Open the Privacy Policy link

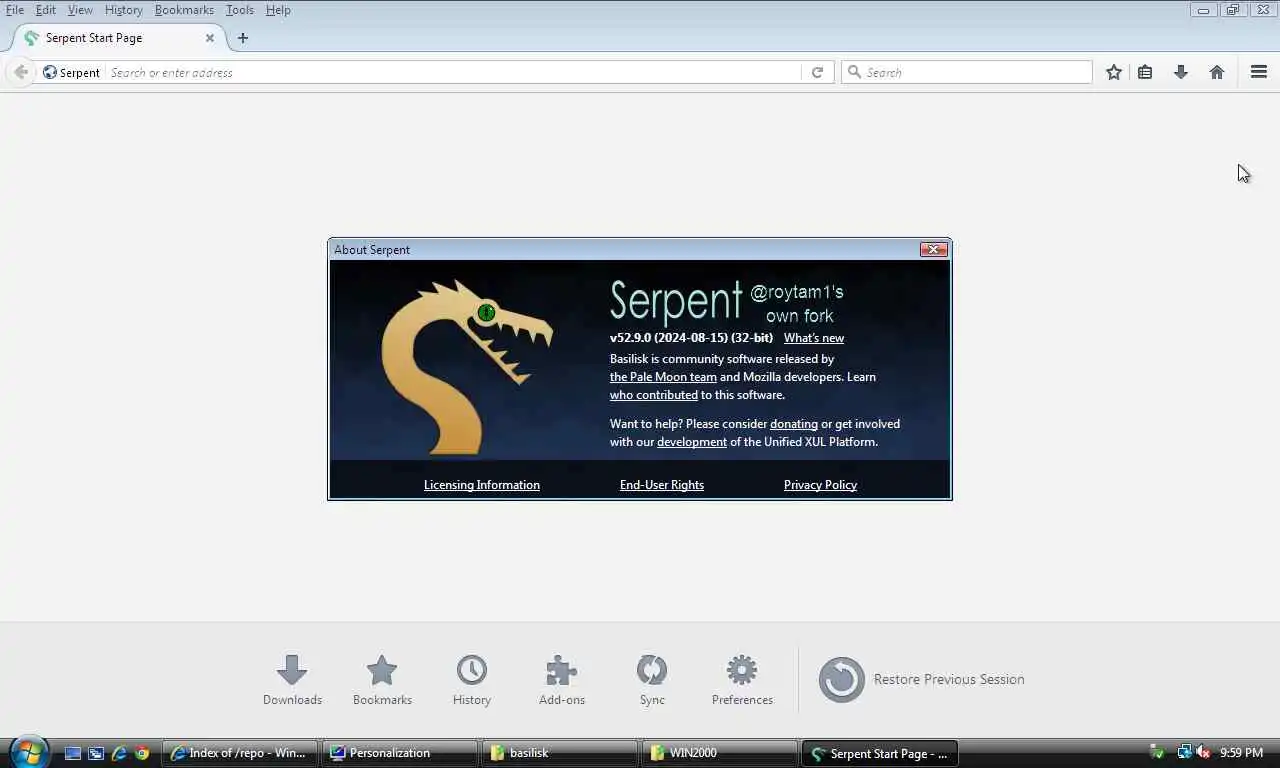pos(820,485)
